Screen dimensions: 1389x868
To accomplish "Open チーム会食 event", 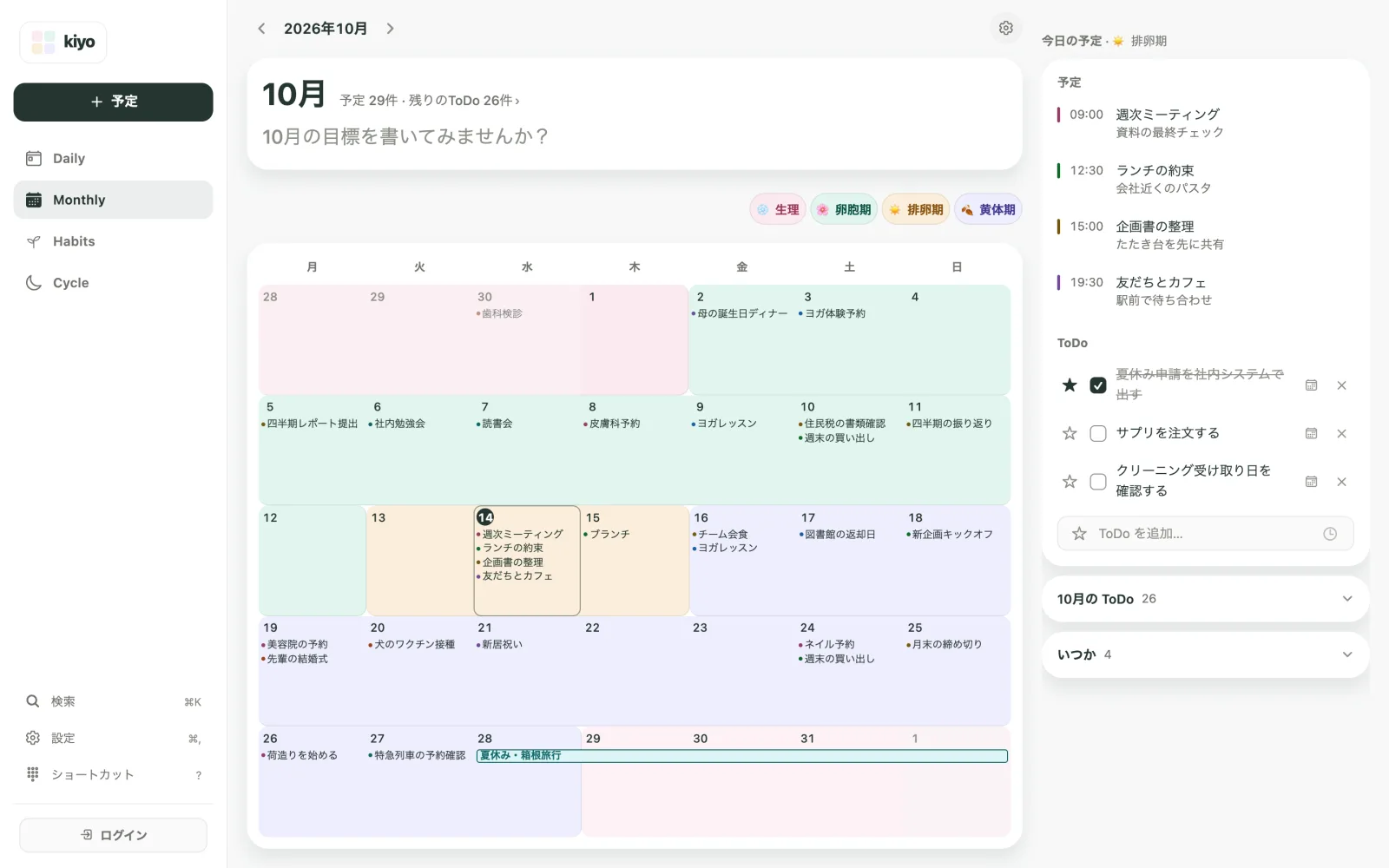I will (720, 534).
